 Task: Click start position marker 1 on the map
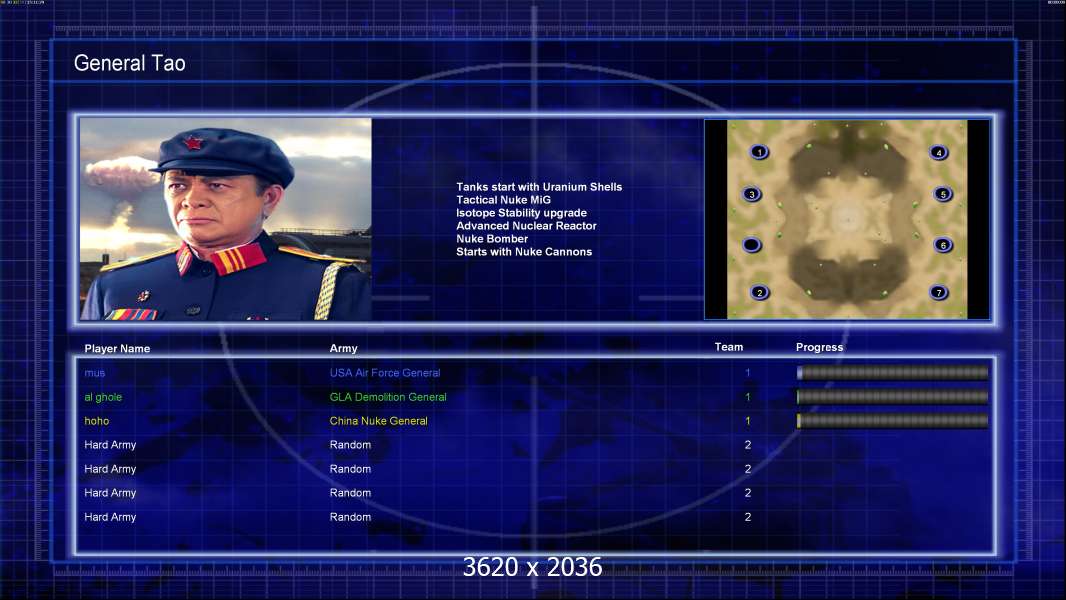(759, 152)
